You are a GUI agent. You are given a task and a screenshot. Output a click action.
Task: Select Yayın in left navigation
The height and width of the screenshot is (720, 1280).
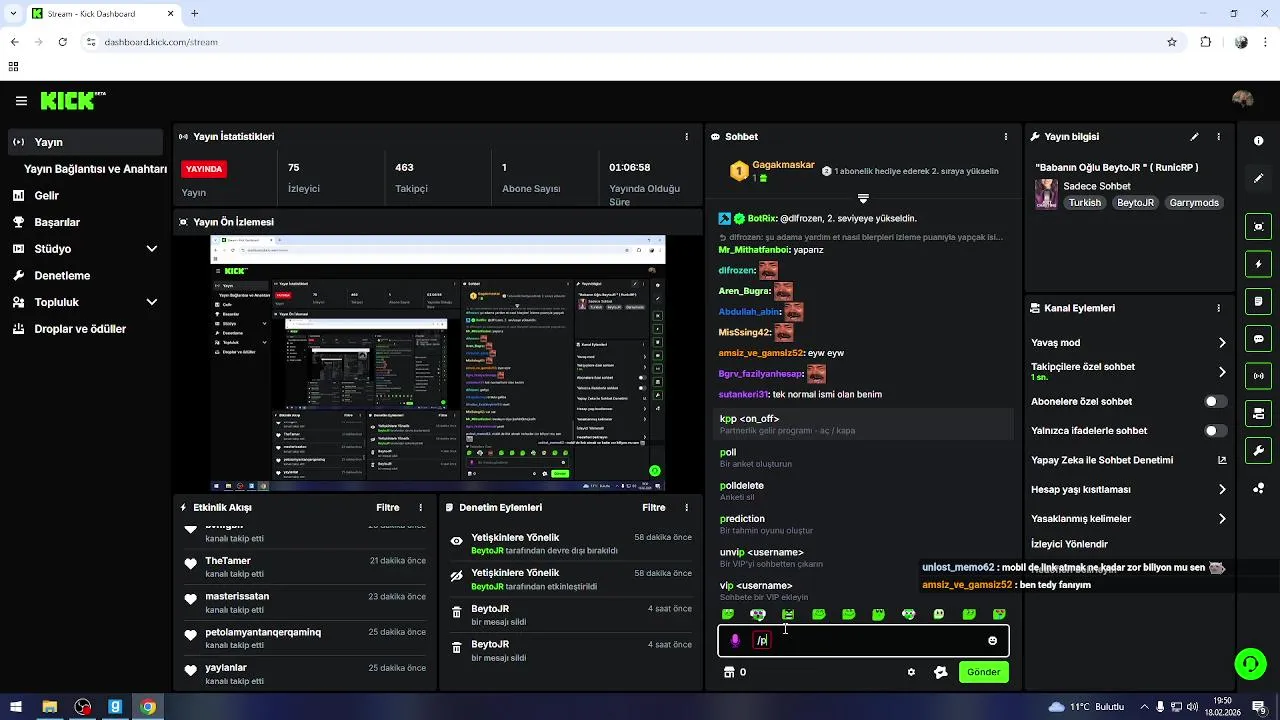[x=85, y=142]
